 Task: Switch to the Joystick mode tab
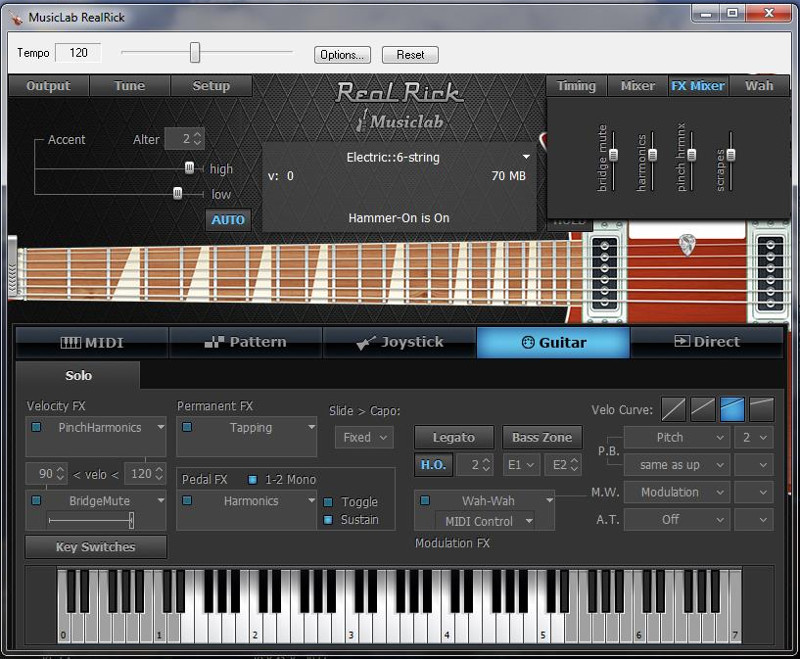click(399, 342)
